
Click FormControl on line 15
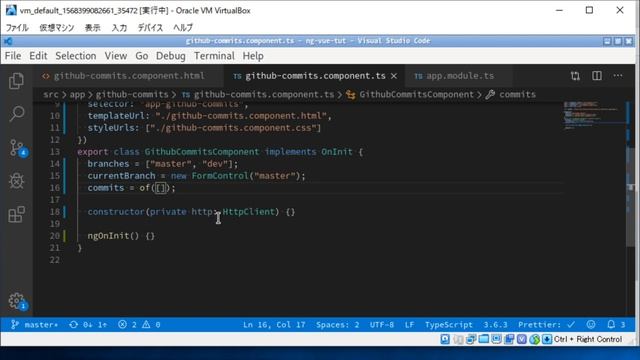click(x=220, y=176)
